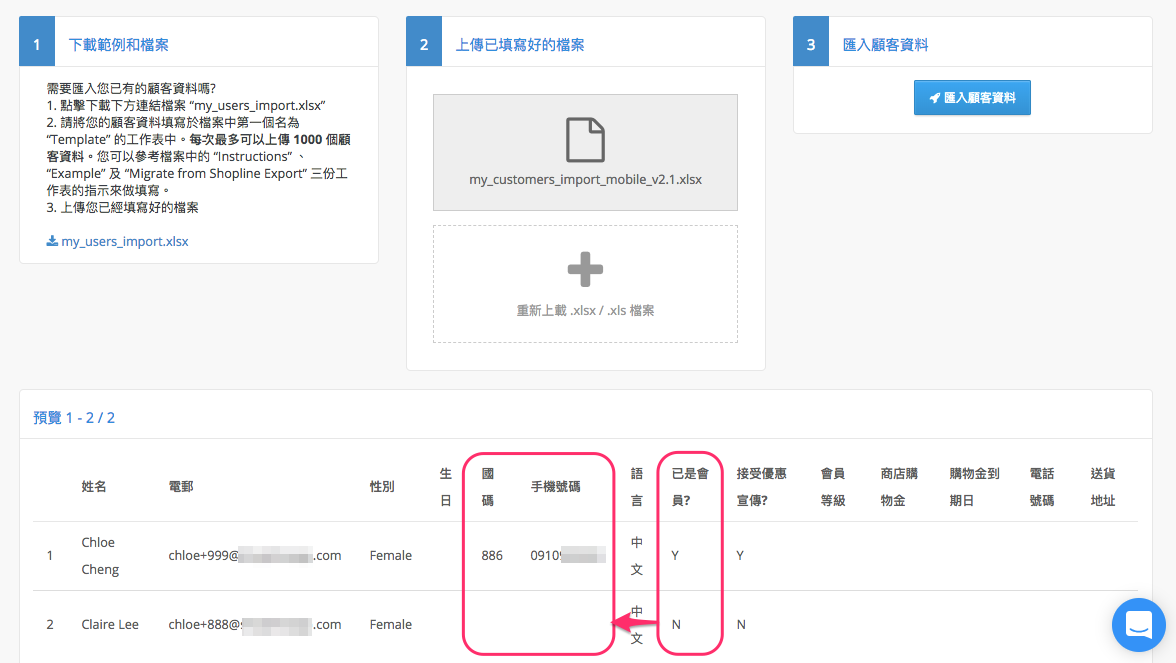1176x663 pixels.
Task: Select the Claire Lee name cell
Action: (x=110, y=624)
